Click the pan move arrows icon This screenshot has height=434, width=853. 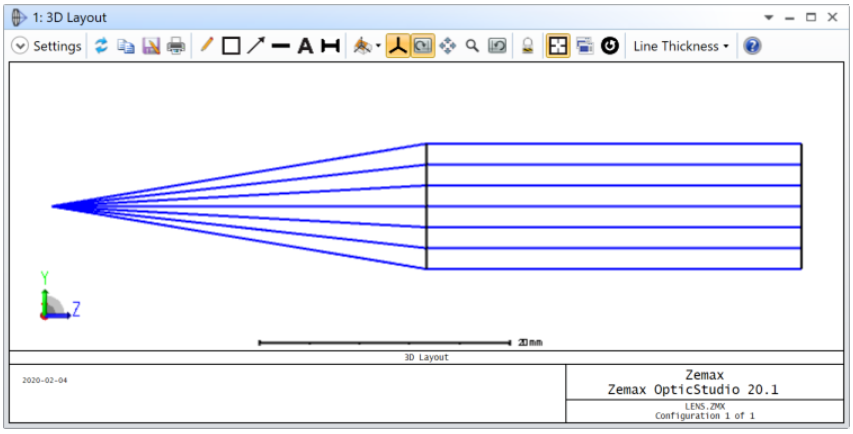coord(448,46)
